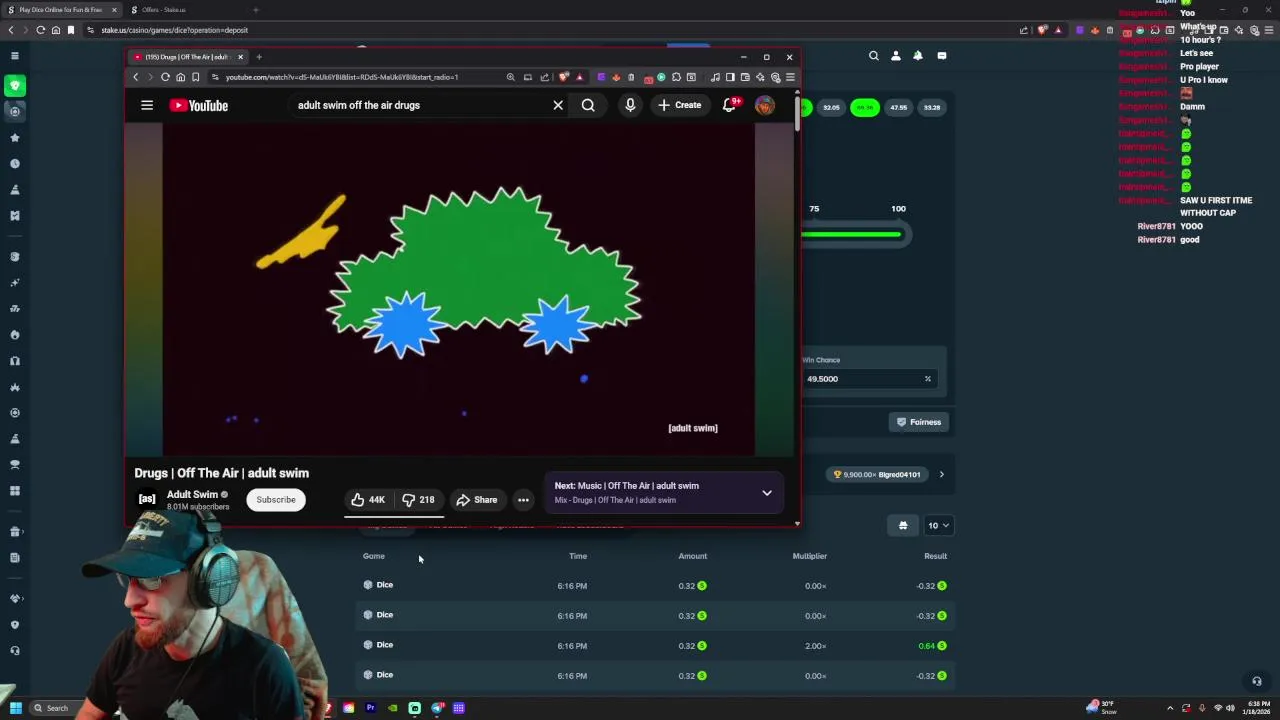Viewport: 1280px width, 720px height.
Task: Bookmark the YouTube page via bookmark icon
Action: pos(195,77)
